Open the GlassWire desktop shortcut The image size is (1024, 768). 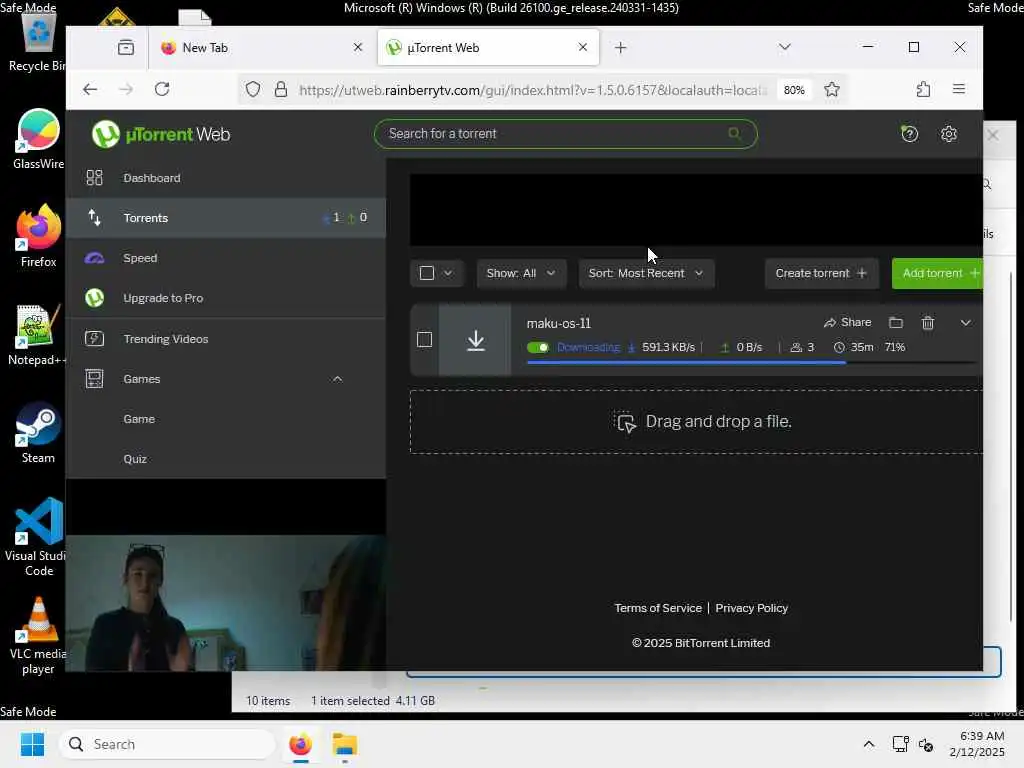(x=38, y=140)
